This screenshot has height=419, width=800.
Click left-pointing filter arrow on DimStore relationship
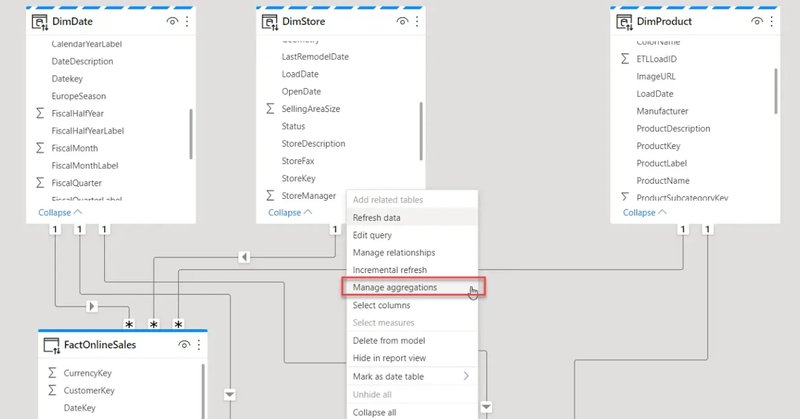[244, 257]
